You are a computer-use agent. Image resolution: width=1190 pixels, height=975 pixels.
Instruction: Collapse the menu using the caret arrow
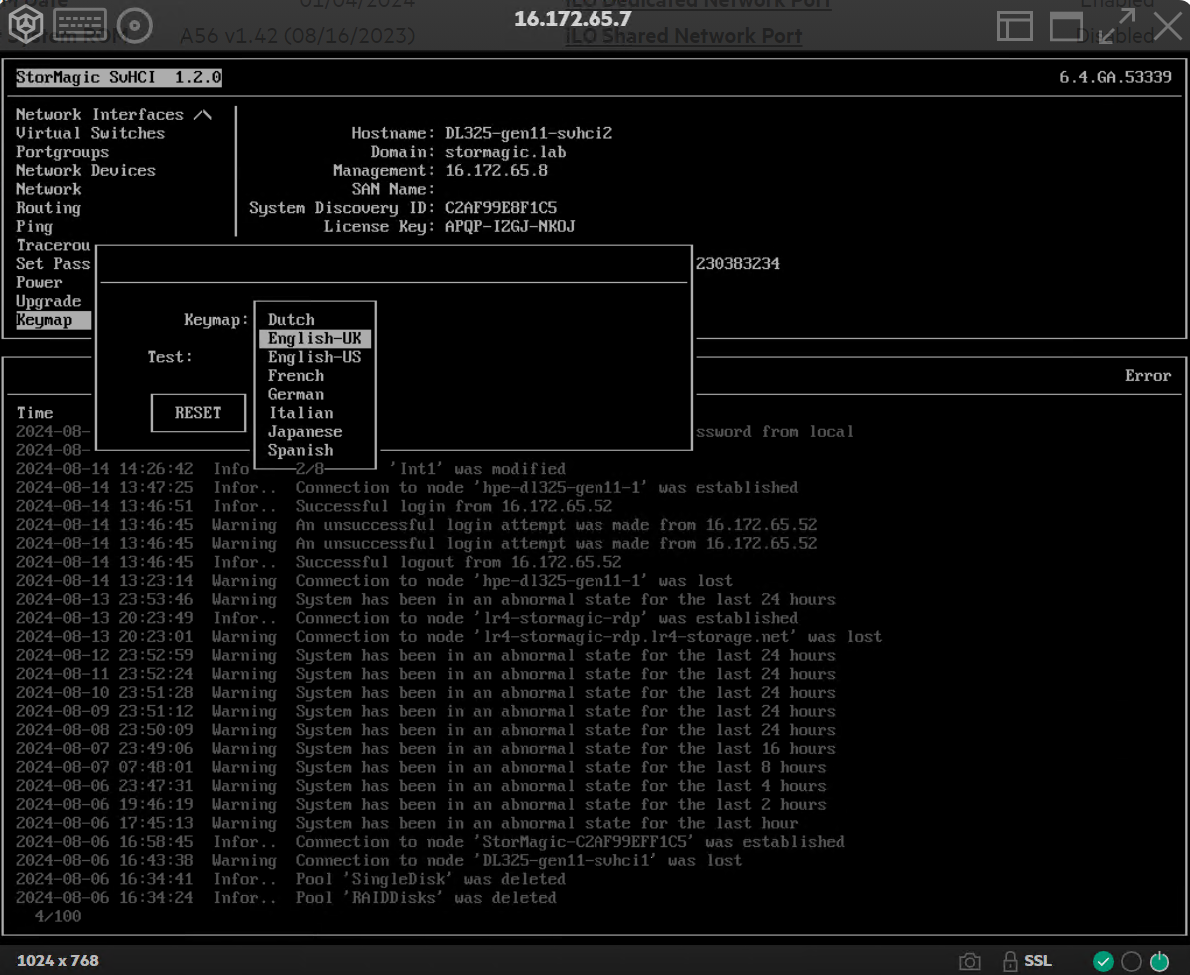click(203, 115)
